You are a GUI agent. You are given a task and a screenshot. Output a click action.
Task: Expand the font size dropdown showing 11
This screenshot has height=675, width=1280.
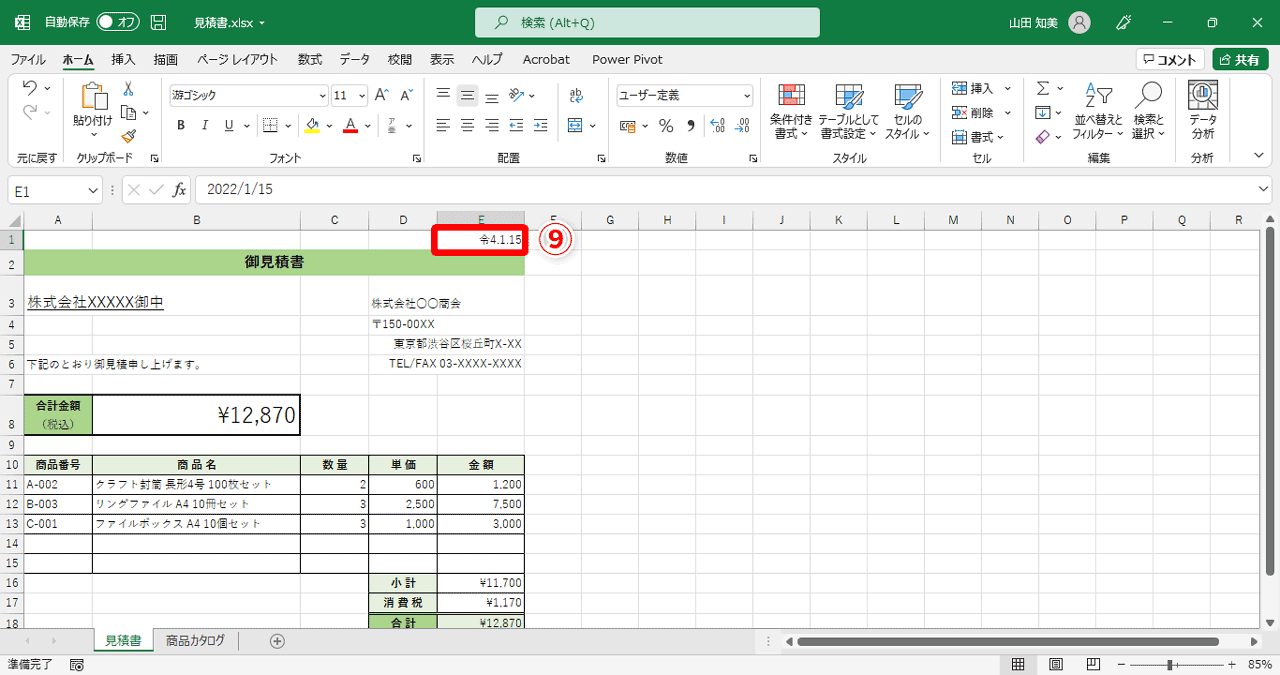pos(362,94)
